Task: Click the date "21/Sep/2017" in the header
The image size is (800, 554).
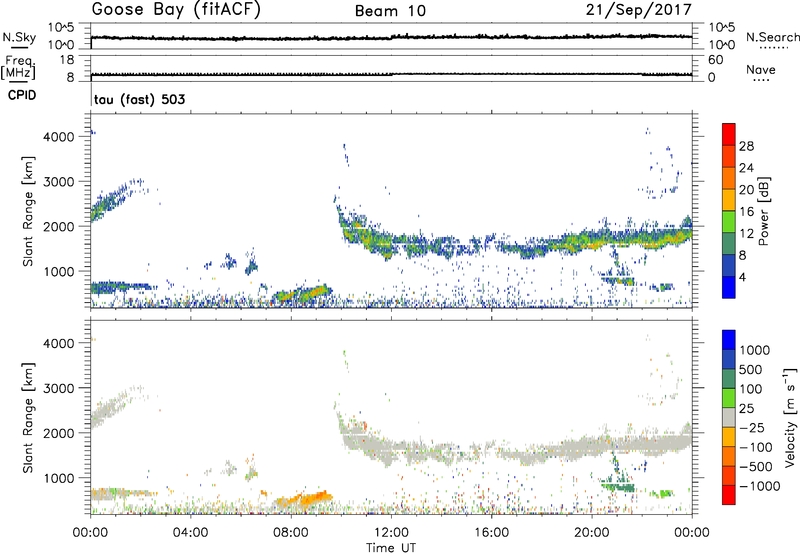Action: click(639, 10)
